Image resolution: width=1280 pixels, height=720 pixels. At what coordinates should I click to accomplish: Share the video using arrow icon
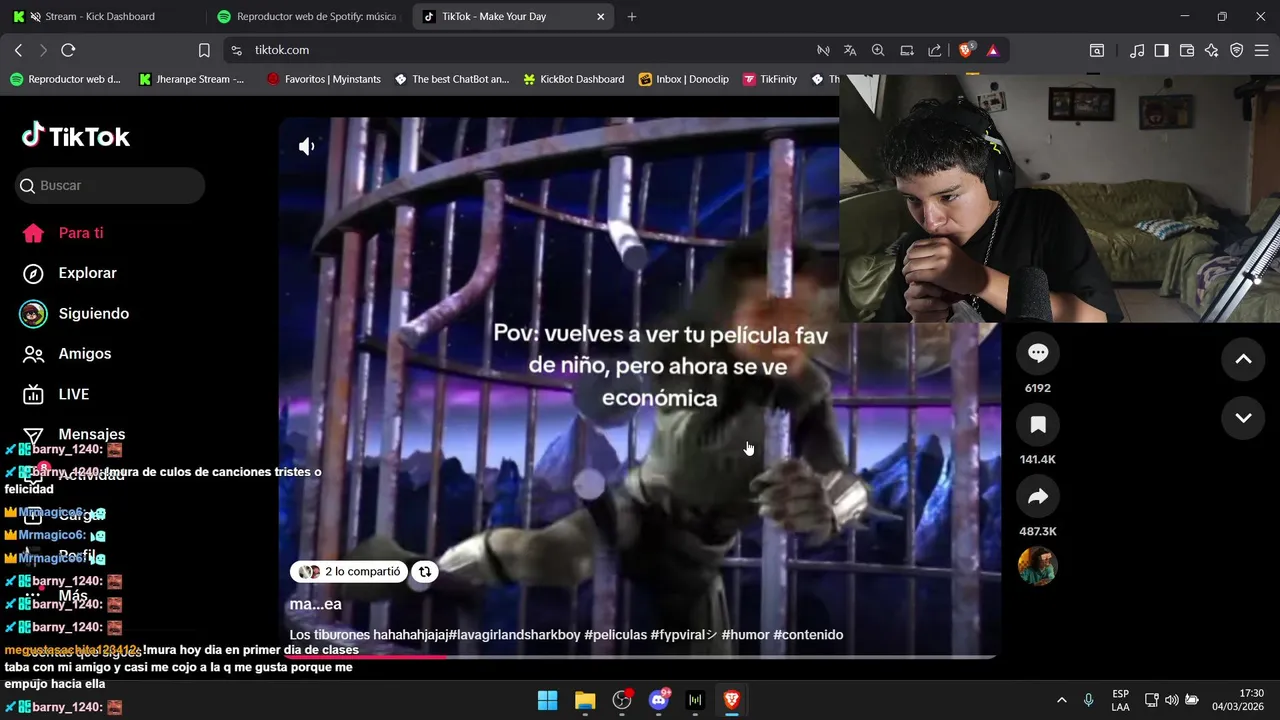point(1038,497)
